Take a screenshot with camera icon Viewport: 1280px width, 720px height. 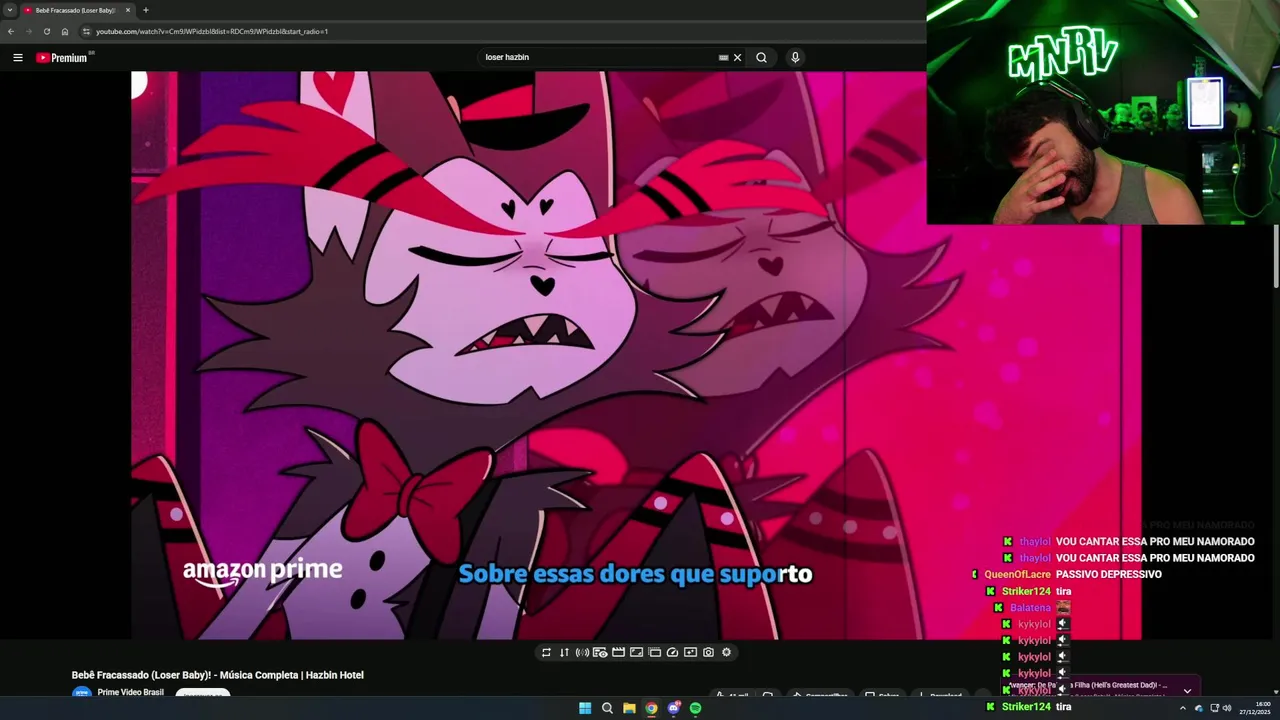pyautogui.click(x=708, y=652)
